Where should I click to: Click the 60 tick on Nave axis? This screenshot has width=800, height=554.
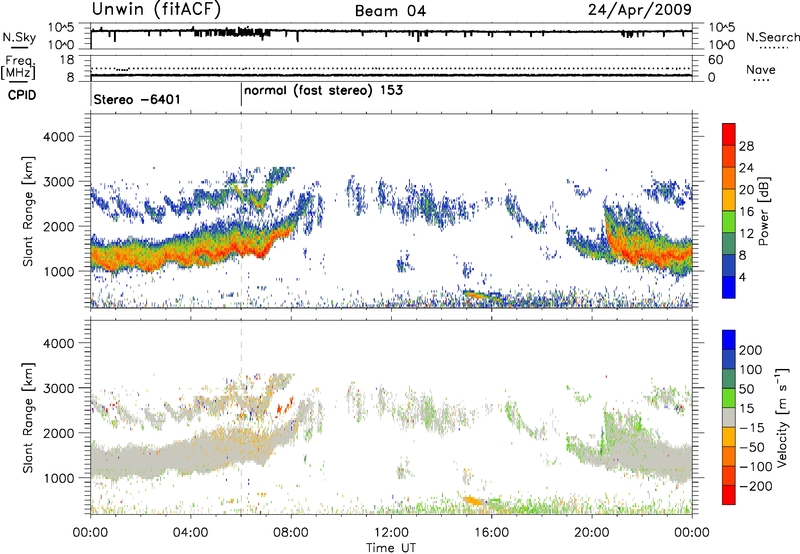click(716, 60)
